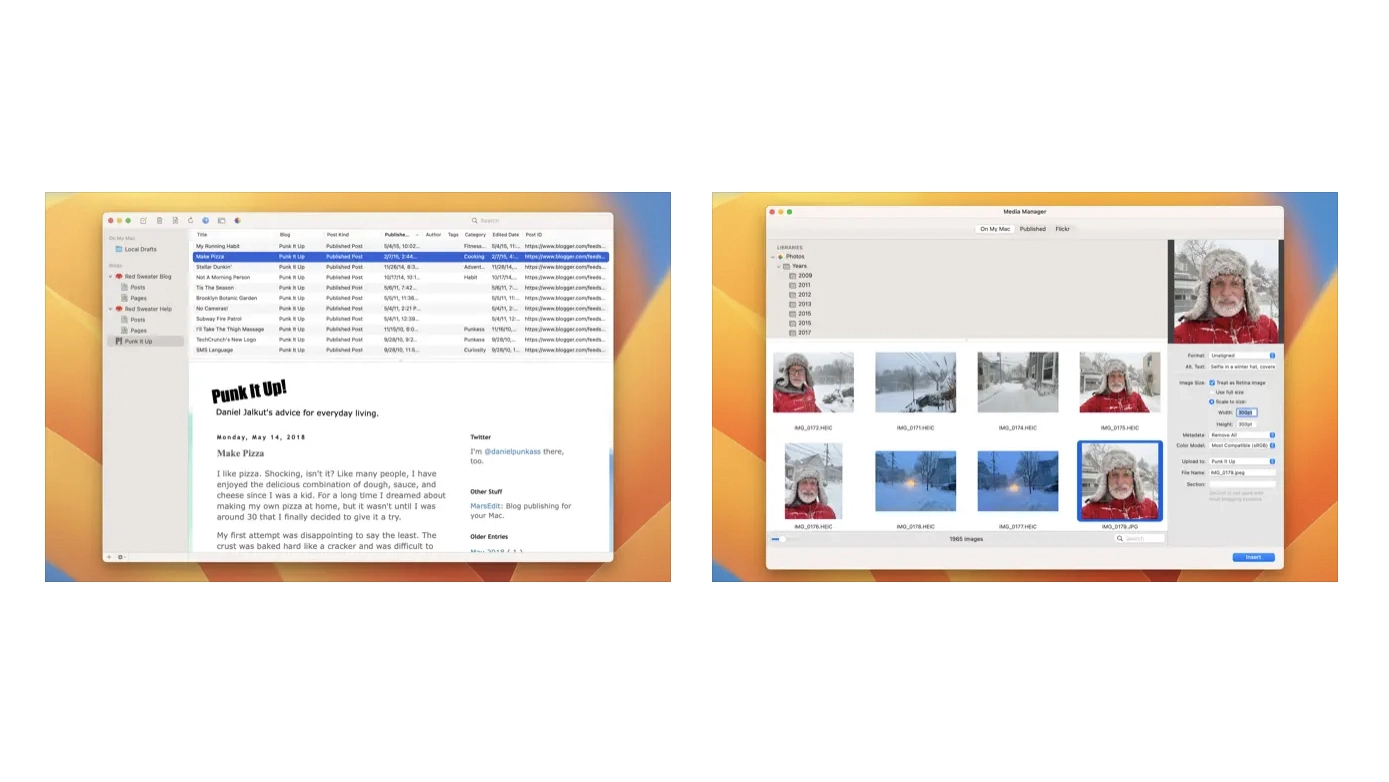Click the Red Sweater Blog icon in sidebar

pos(119,276)
